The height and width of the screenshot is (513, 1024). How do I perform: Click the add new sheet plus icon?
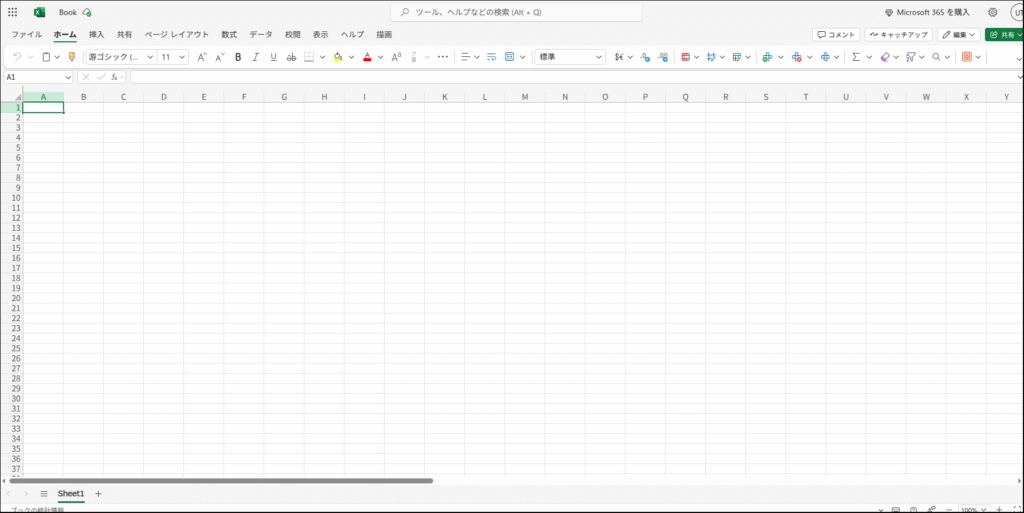[98, 494]
